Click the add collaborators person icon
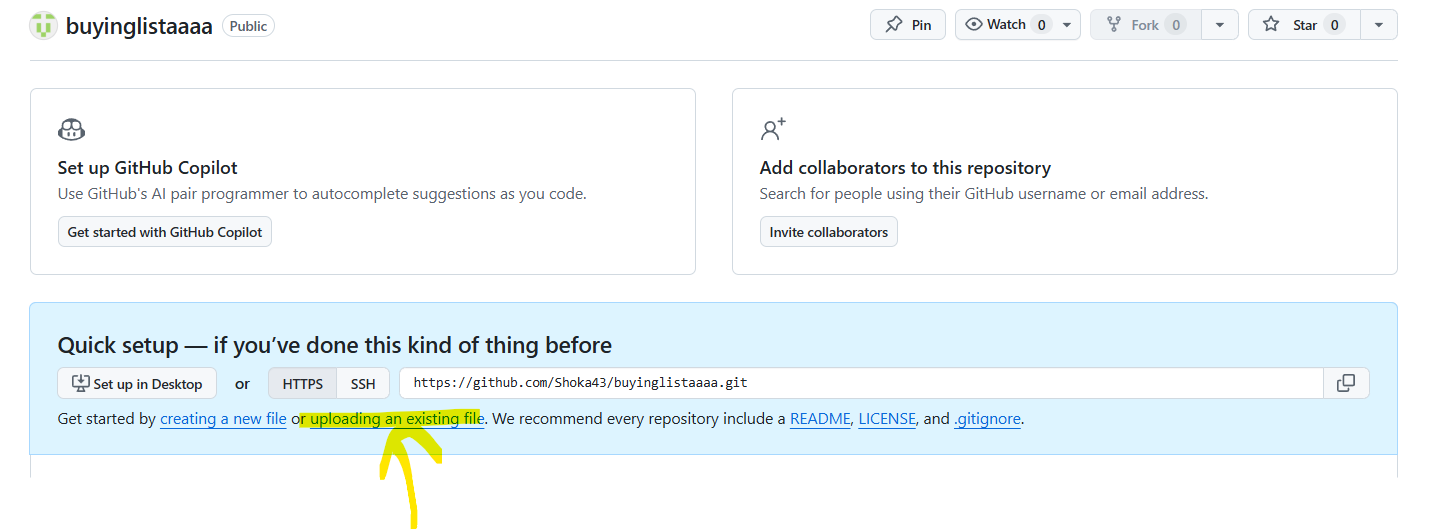Screen dimensions: 1430x530 (773, 130)
